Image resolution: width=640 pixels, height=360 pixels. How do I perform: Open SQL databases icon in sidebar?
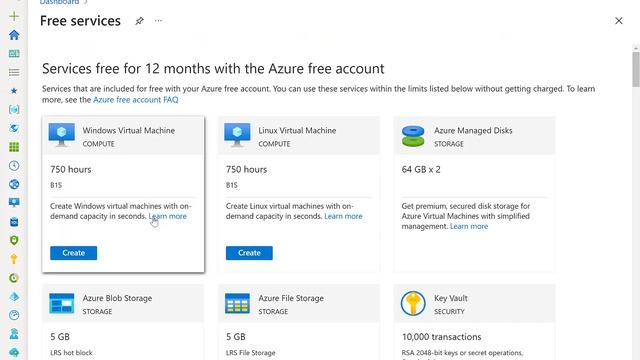pyautogui.click(x=14, y=222)
